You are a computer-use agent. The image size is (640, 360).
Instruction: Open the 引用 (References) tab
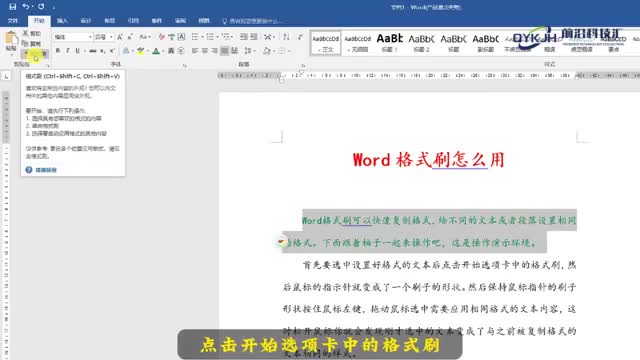pyautogui.click(x=133, y=20)
